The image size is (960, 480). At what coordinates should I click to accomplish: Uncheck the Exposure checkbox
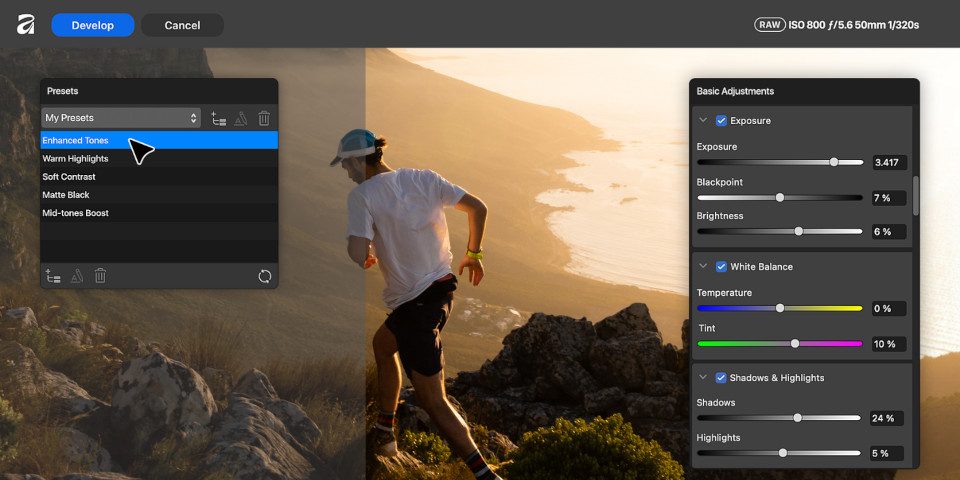721,121
